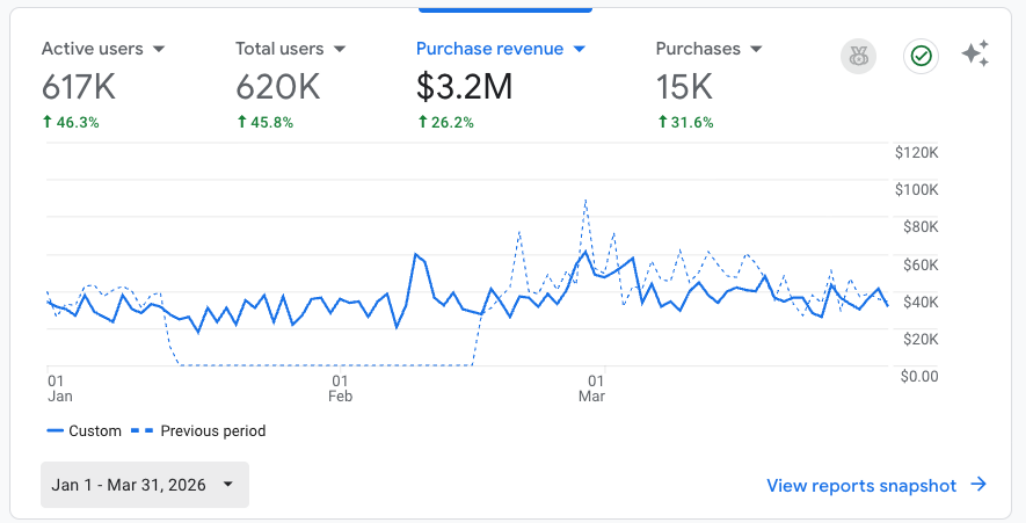Click the $100K axis label

point(917,190)
